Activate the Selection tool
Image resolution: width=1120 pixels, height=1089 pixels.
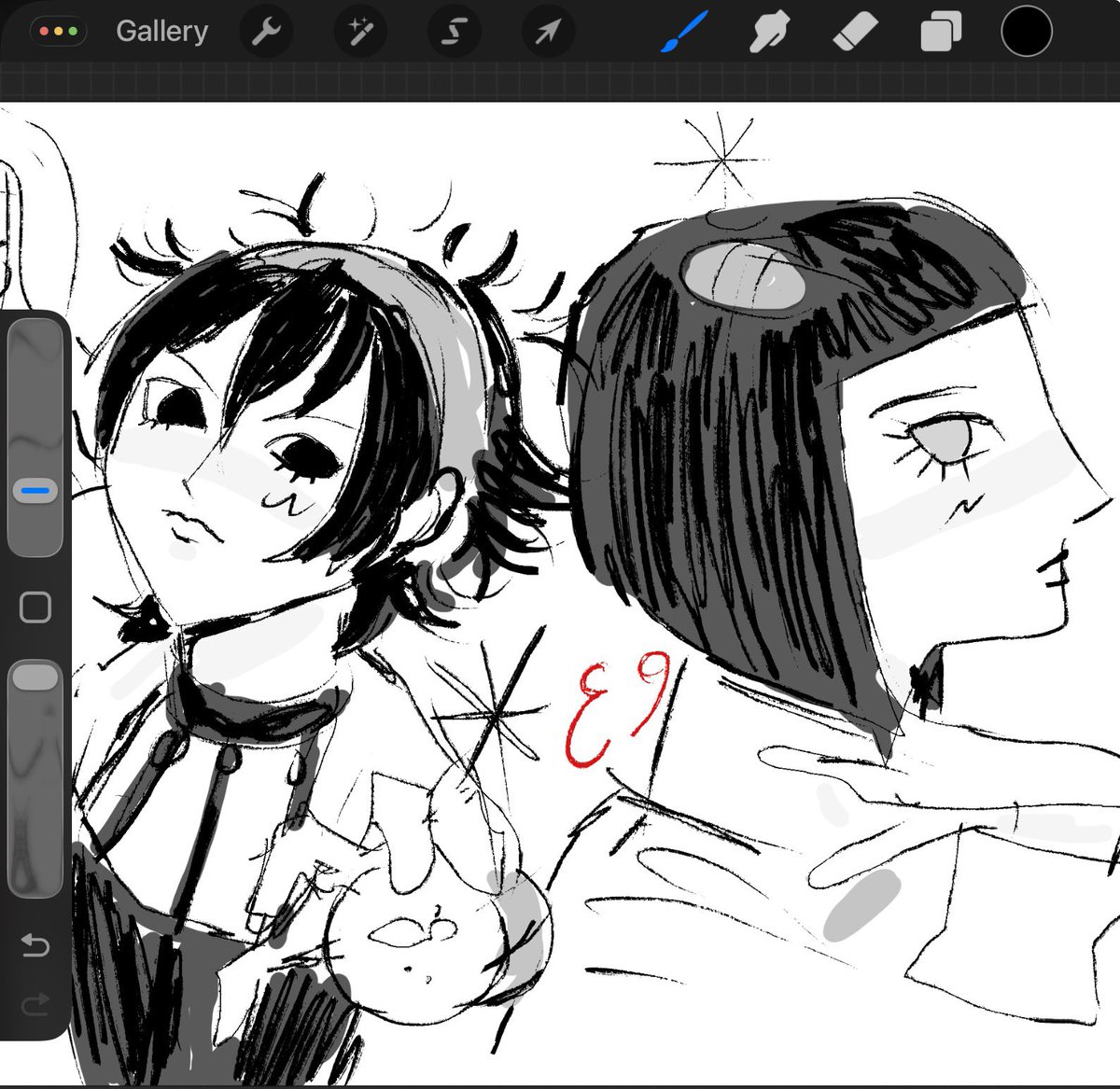[x=453, y=33]
